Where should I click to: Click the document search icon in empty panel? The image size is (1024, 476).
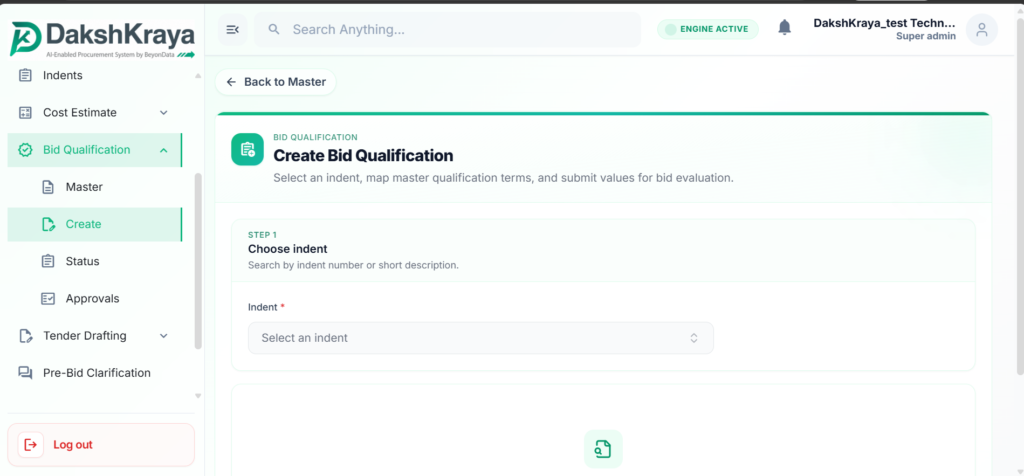click(x=603, y=449)
